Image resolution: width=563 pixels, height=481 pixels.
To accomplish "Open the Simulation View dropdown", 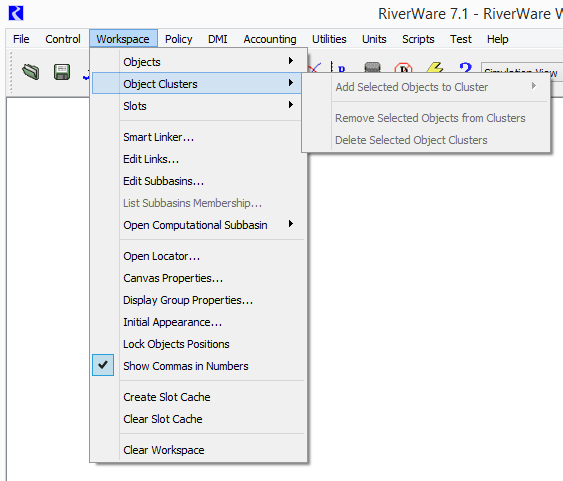I will (522, 71).
